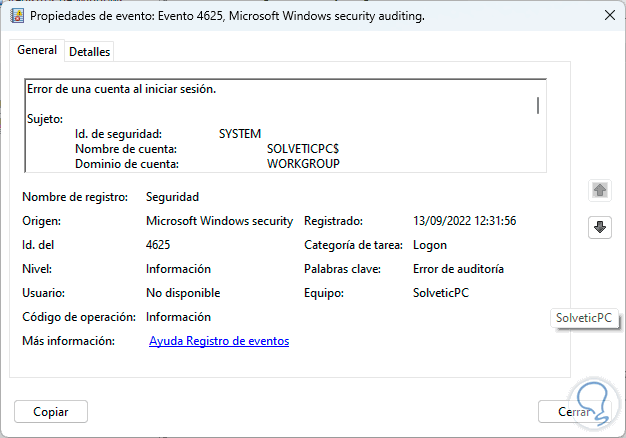Click the Event Viewer icon in title bar
Viewport: 626px width, 438px height.
click(x=17, y=16)
